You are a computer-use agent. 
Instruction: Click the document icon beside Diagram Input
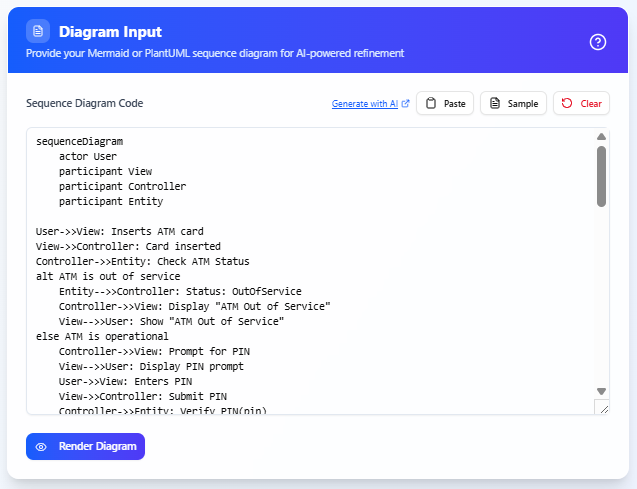pos(38,32)
